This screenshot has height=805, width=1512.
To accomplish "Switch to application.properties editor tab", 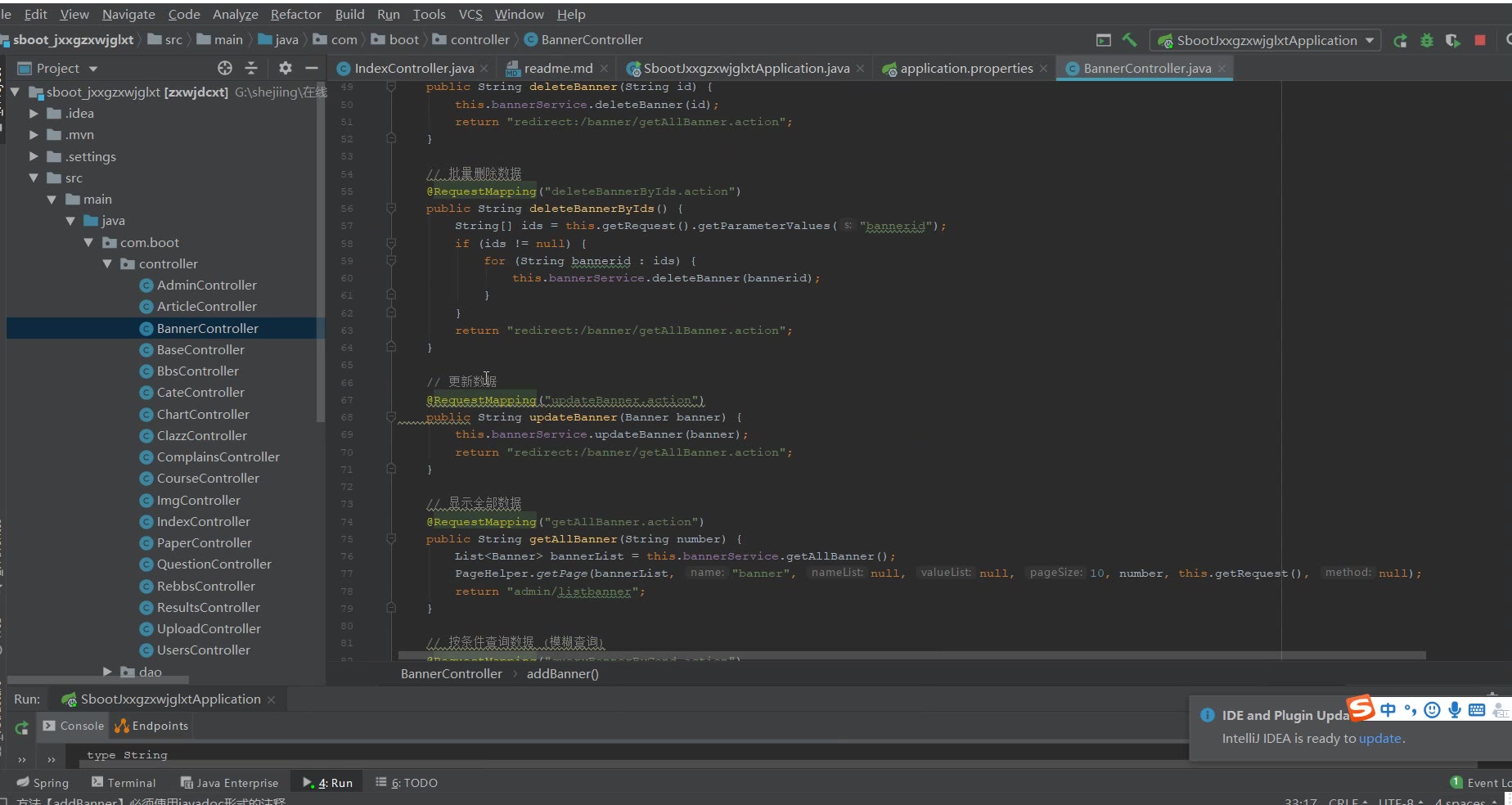I will [x=965, y=69].
